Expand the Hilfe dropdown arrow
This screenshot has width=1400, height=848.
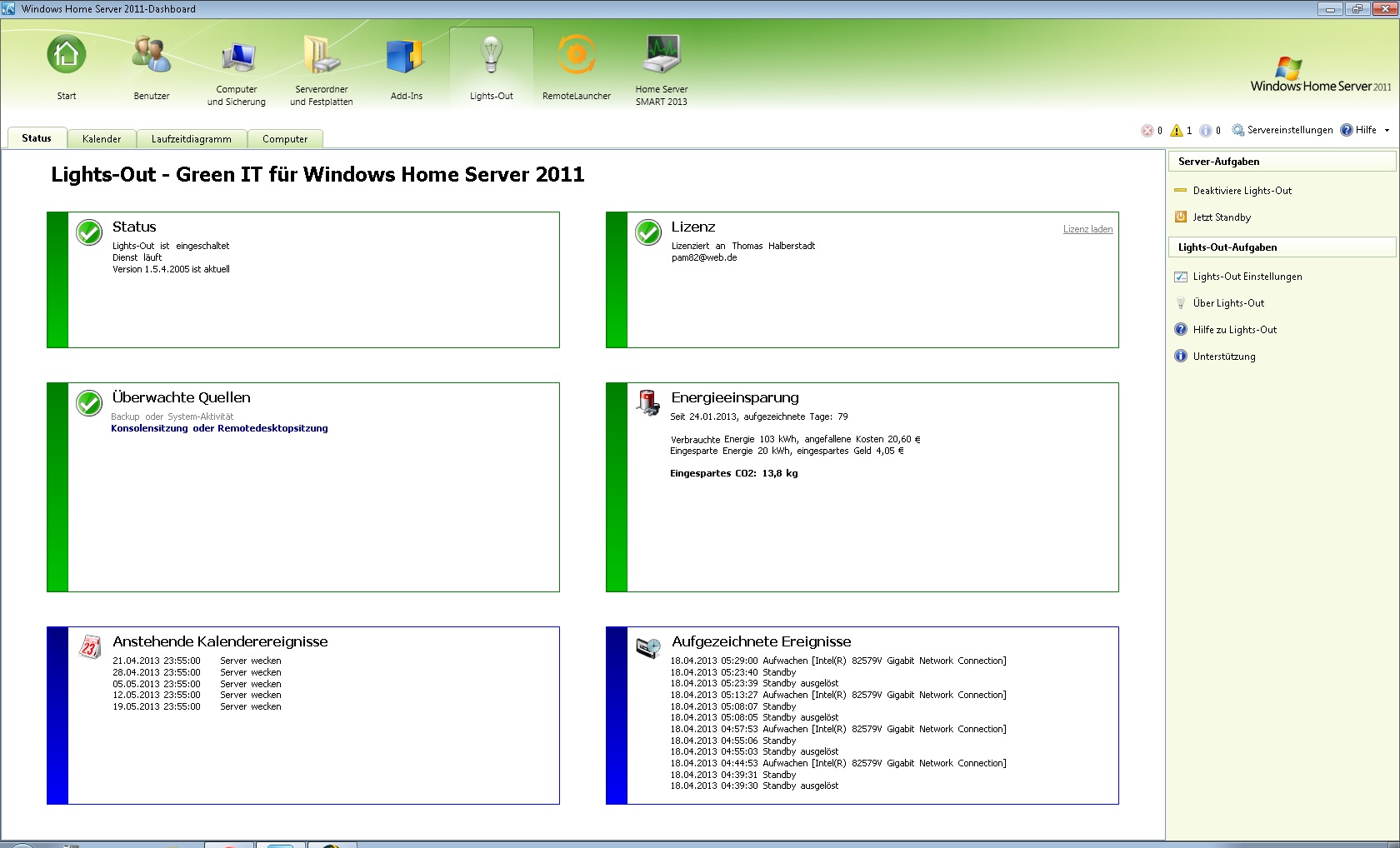(x=1387, y=130)
